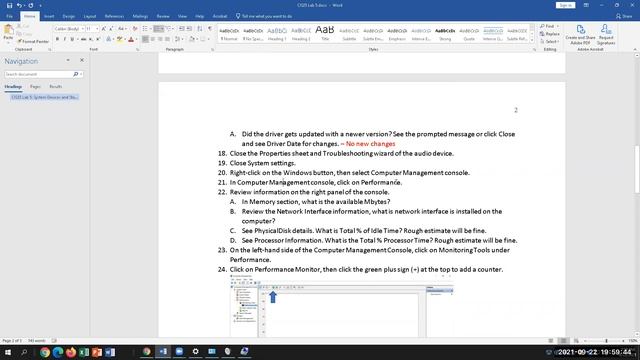The width and height of the screenshot is (640, 360).
Task: Click the Sign in button
Action: 565,5
